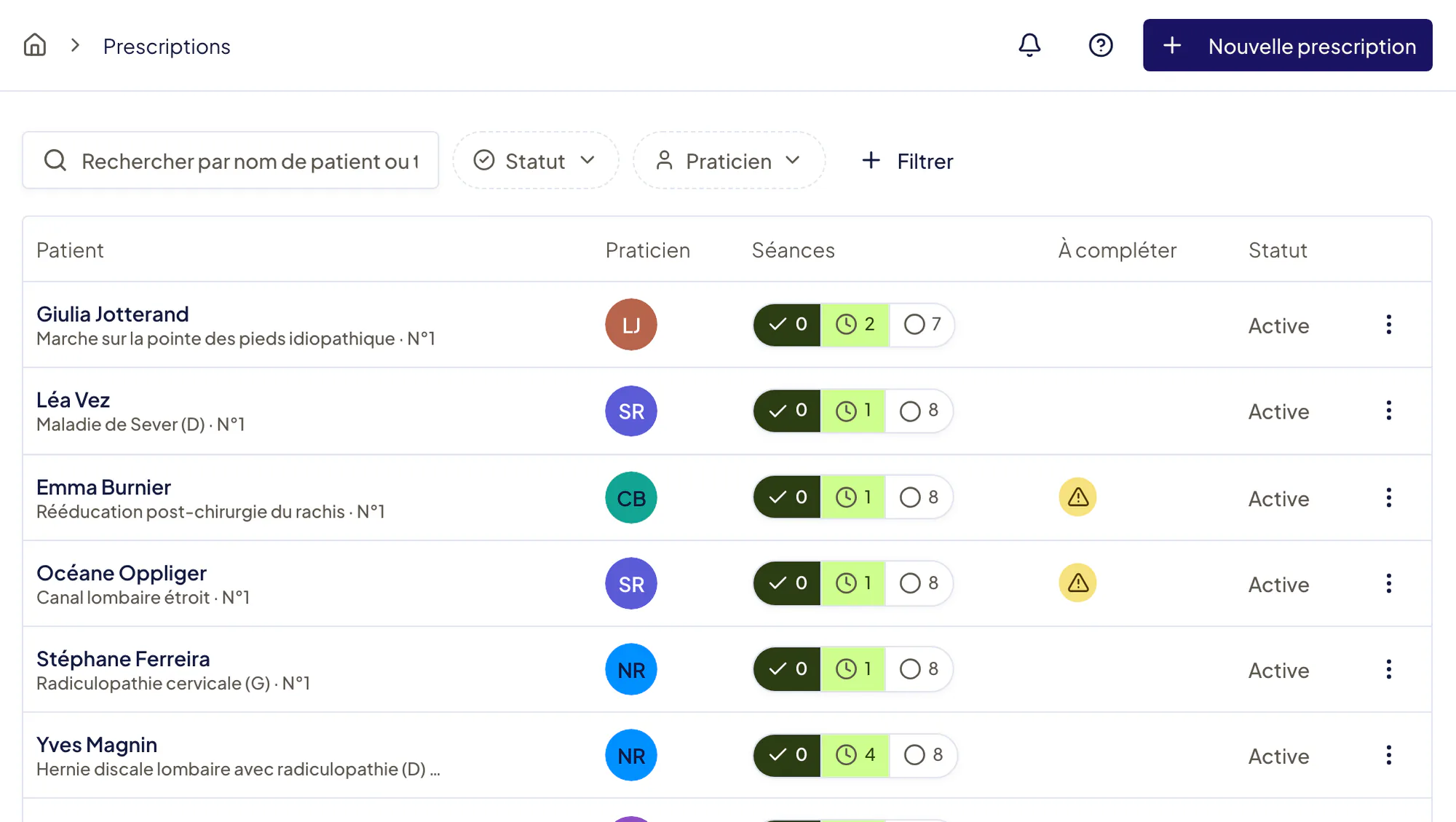Image resolution: width=1456 pixels, height=822 pixels.
Task: Open Océane Oppliger row options menu
Action: 1388,584
